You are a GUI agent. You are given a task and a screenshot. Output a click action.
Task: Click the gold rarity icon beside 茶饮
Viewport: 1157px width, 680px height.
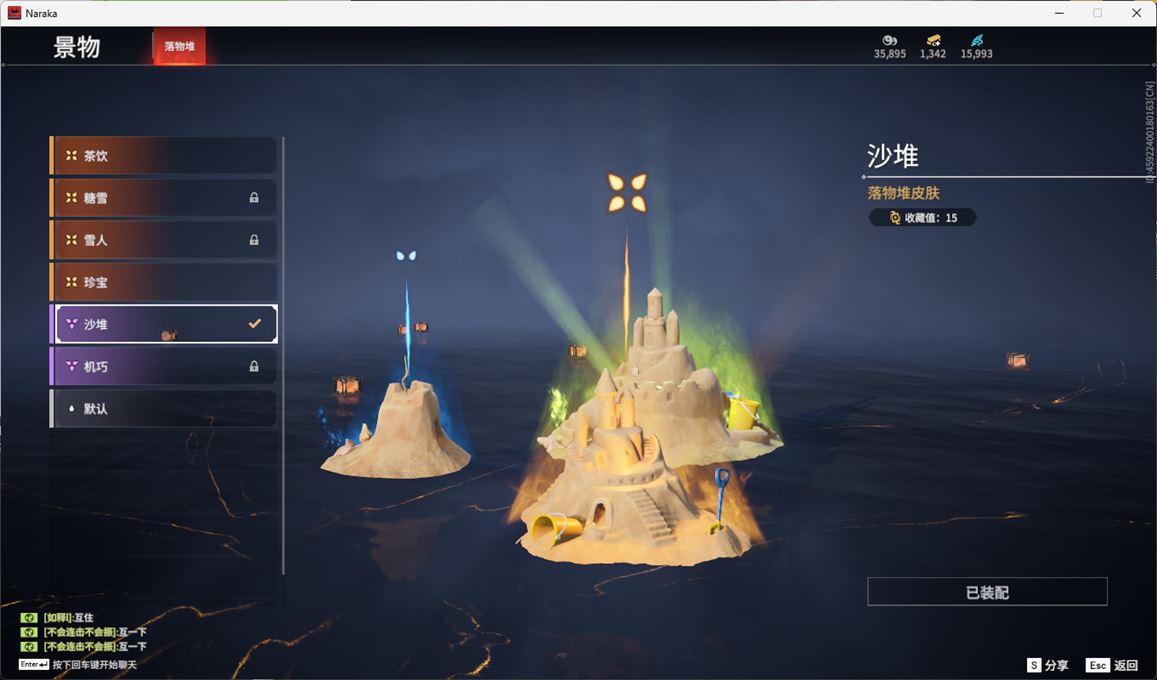coord(72,156)
